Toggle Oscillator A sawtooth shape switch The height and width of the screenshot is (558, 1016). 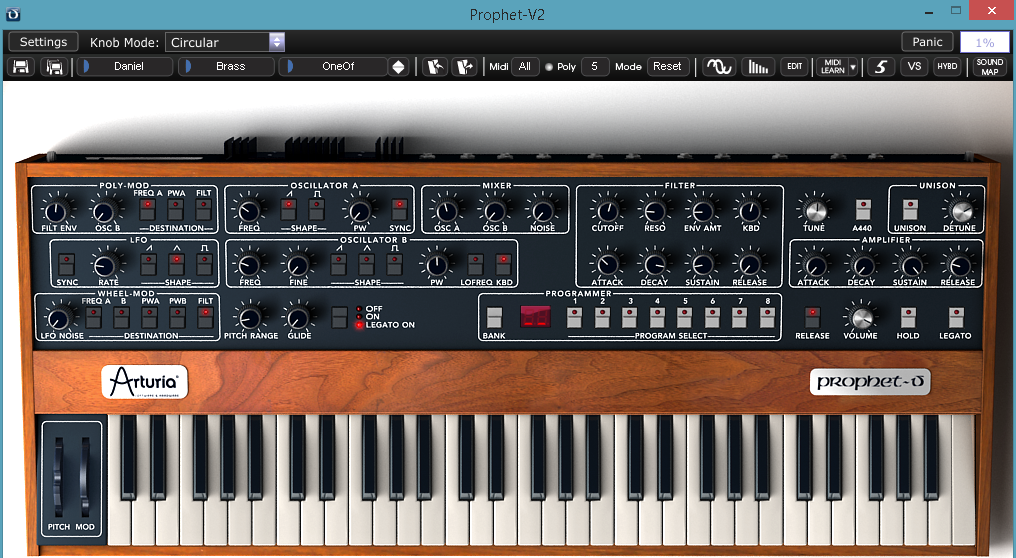click(x=289, y=209)
